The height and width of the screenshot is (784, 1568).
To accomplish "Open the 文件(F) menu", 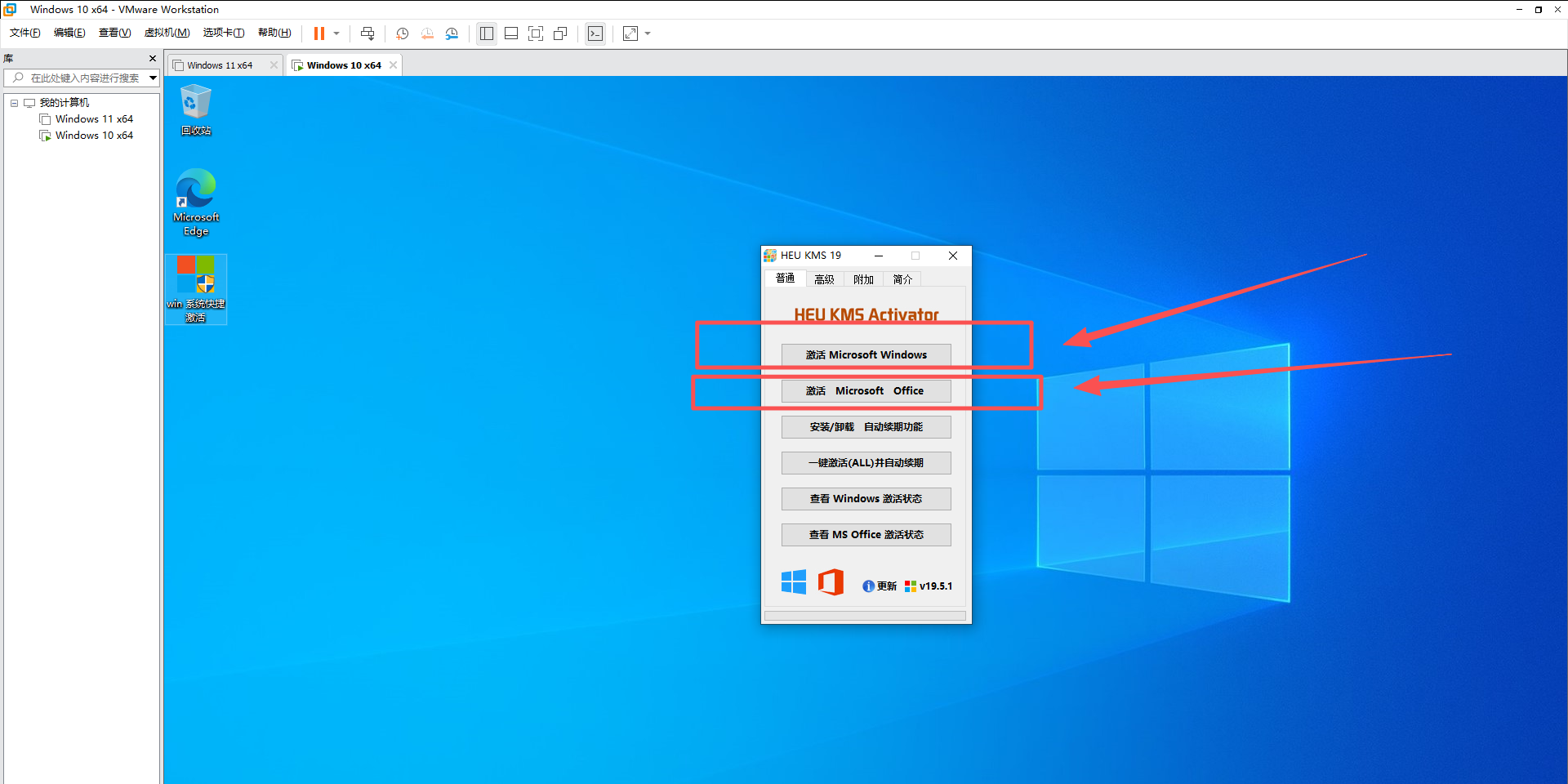I will 24,33.
